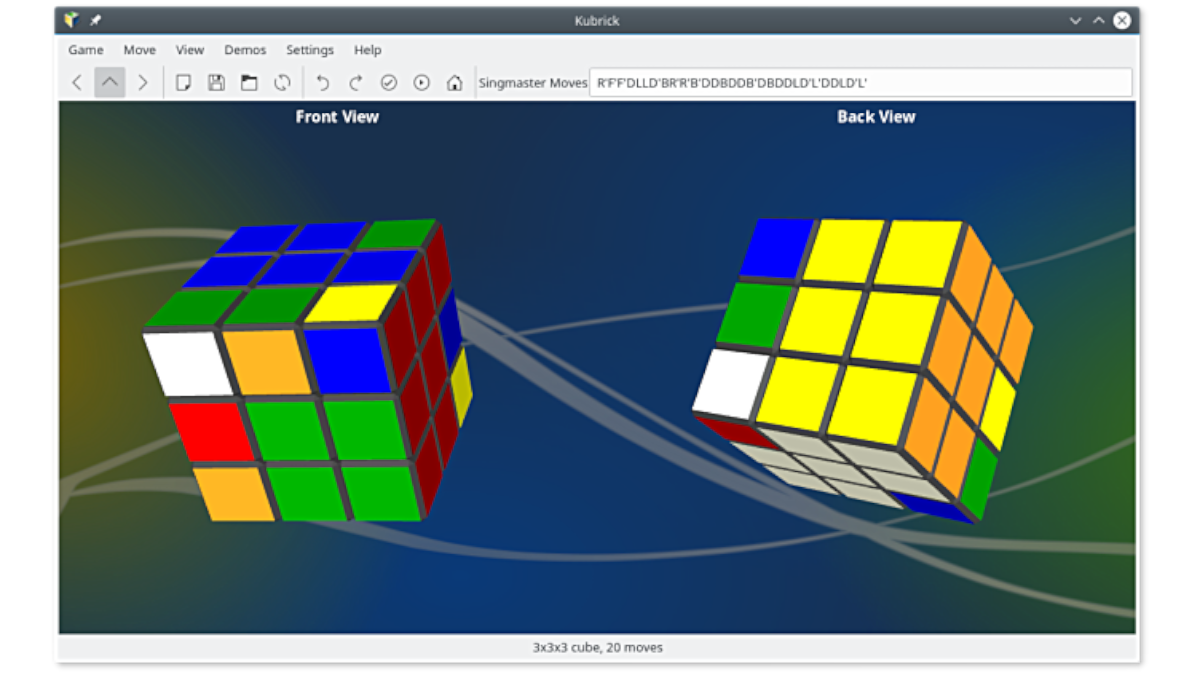Open the Game menu
Viewport: 1200px width, 675px height.
tap(85, 49)
